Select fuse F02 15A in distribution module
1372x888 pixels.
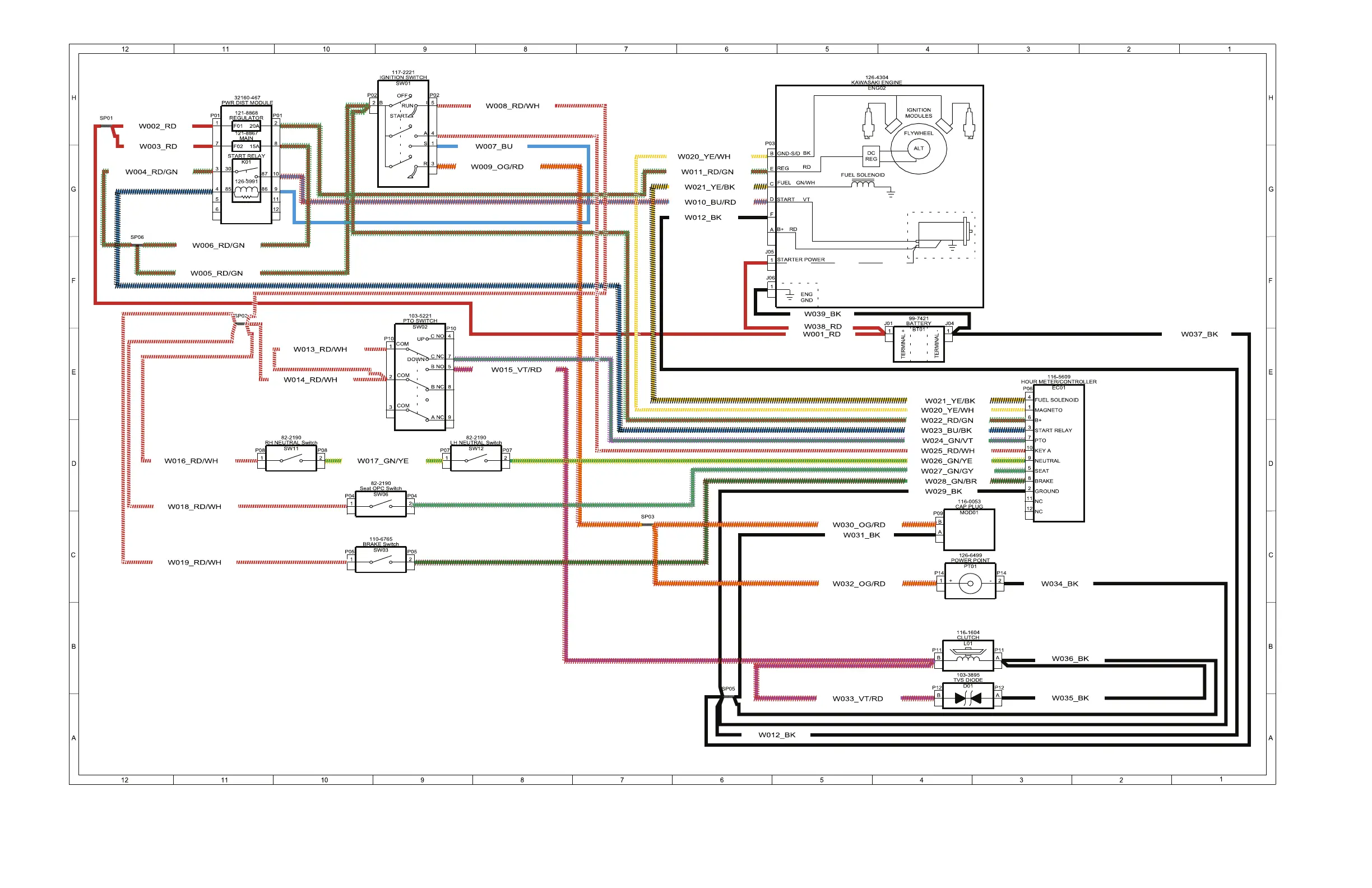246,146
